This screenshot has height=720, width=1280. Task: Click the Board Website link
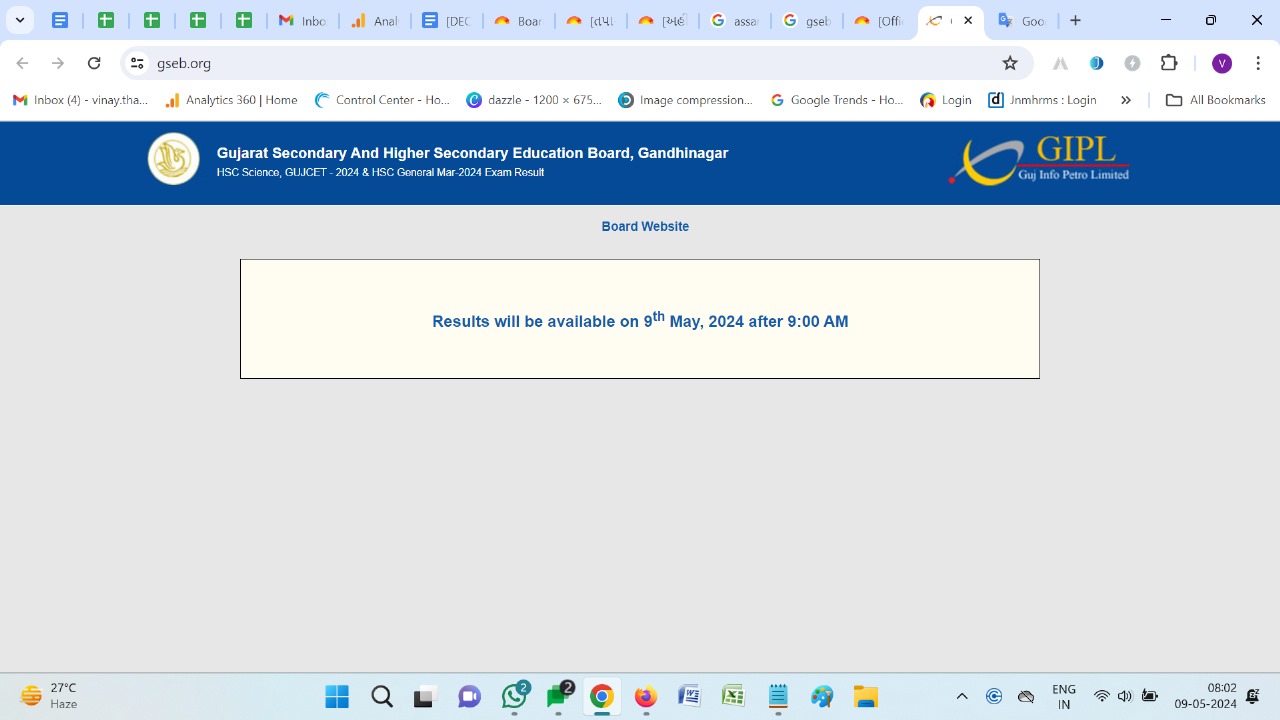(645, 226)
